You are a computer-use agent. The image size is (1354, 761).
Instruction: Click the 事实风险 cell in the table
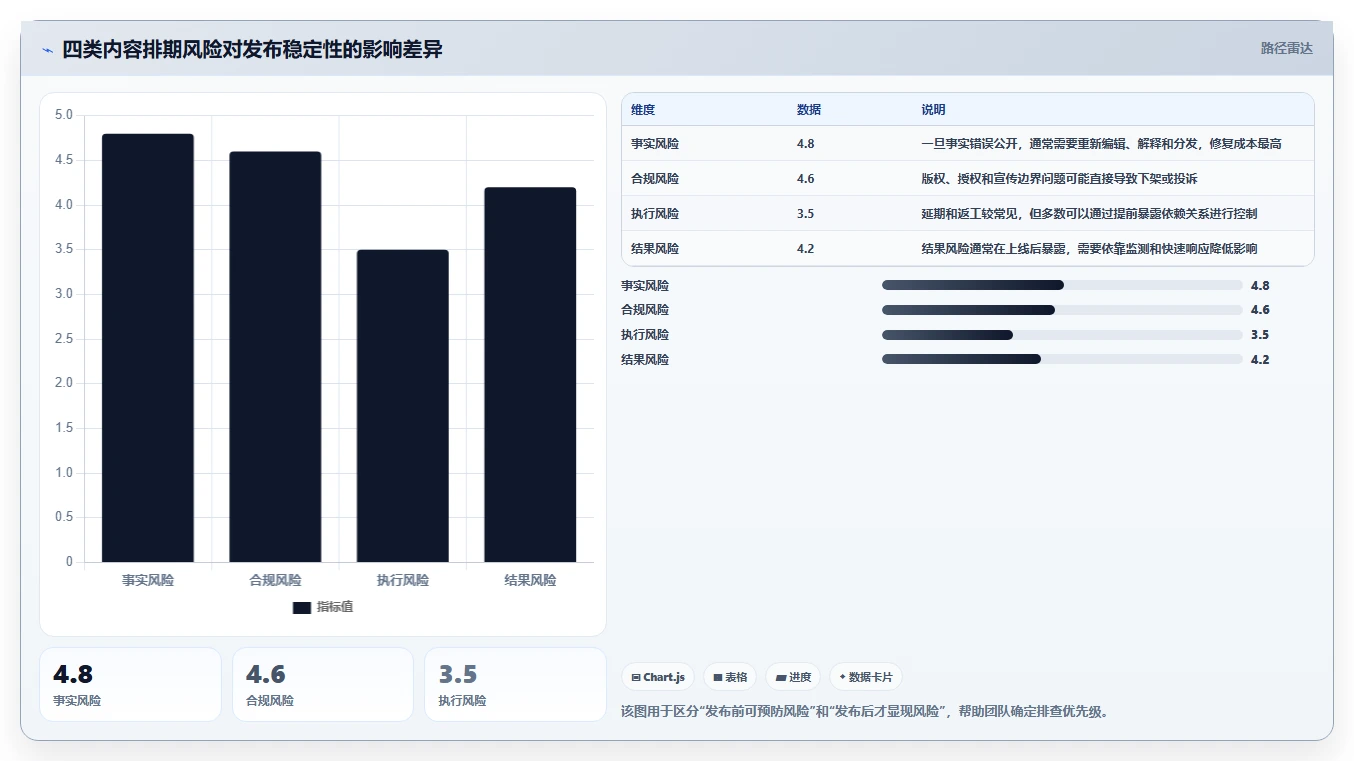(x=655, y=144)
